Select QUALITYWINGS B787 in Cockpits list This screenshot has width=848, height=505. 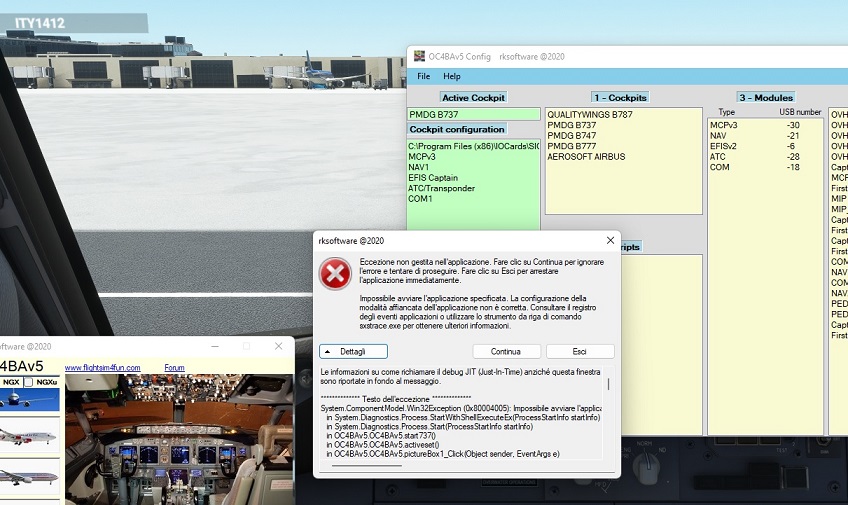589,115
